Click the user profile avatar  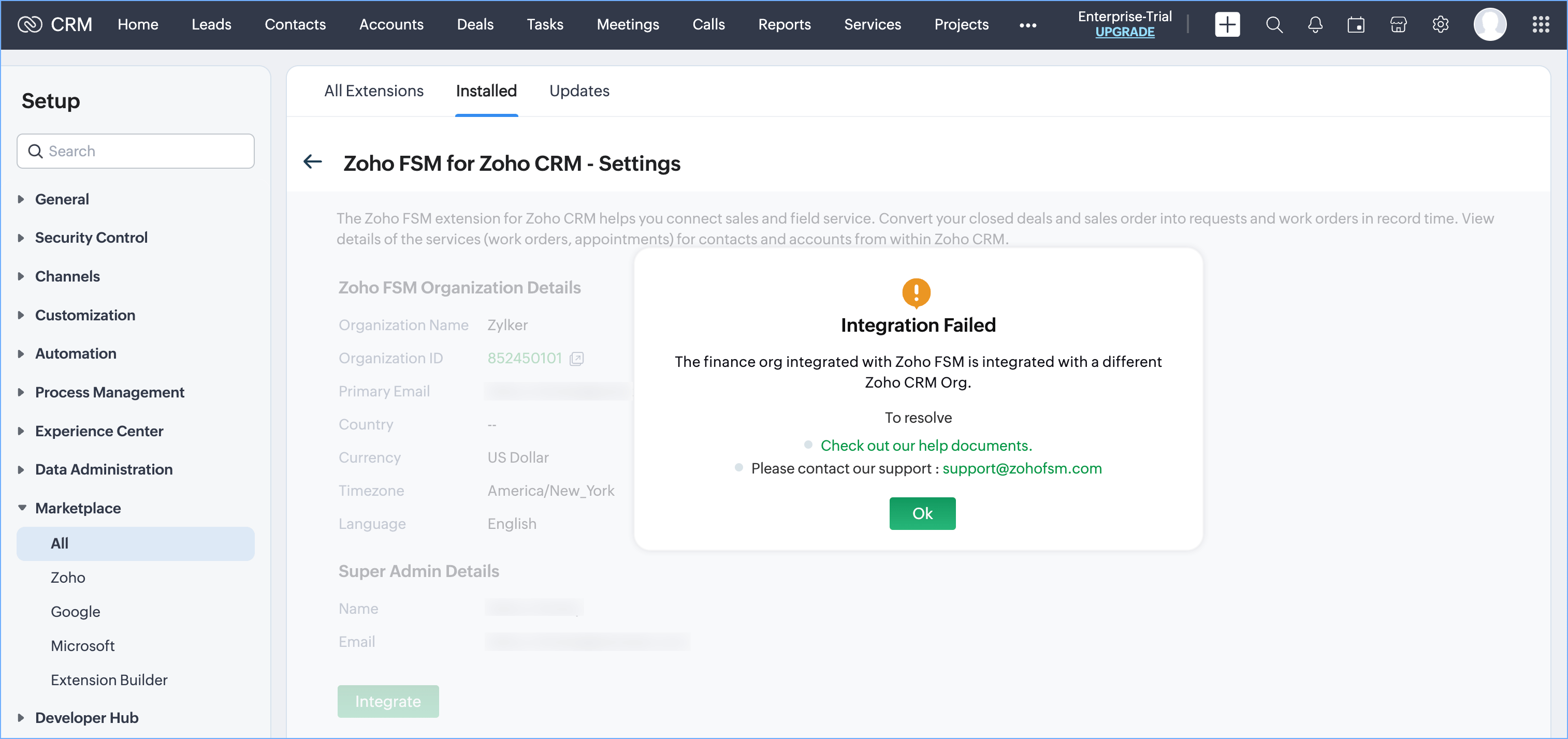pos(1489,24)
